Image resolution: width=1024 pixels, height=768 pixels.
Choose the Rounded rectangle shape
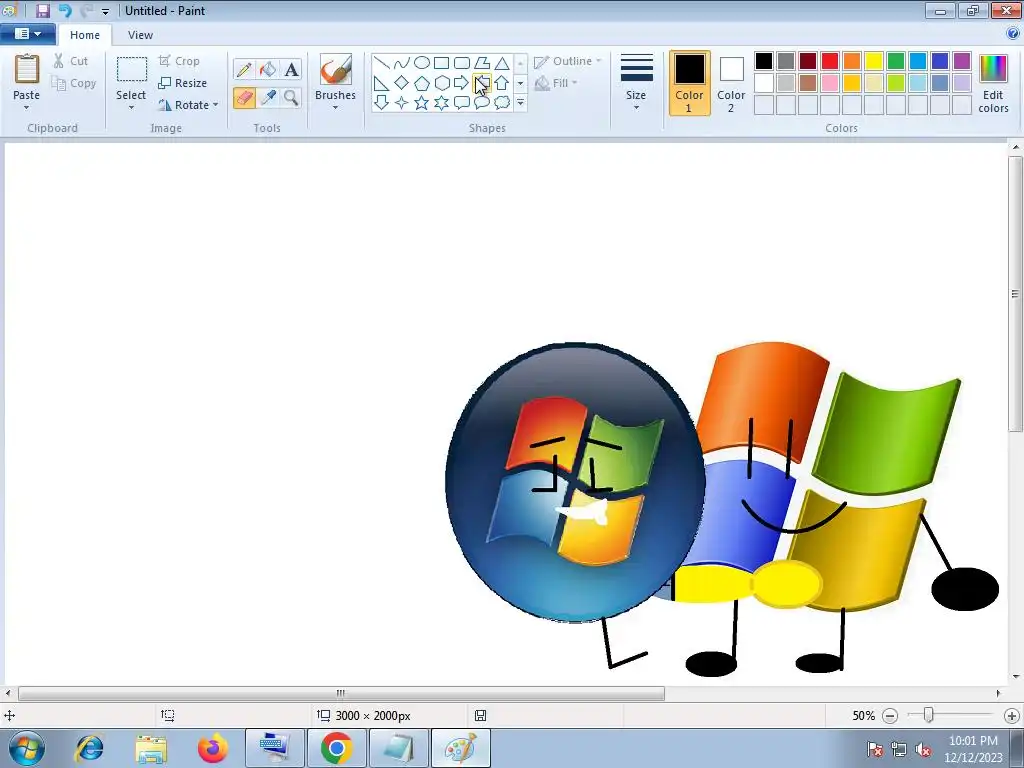(462, 63)
